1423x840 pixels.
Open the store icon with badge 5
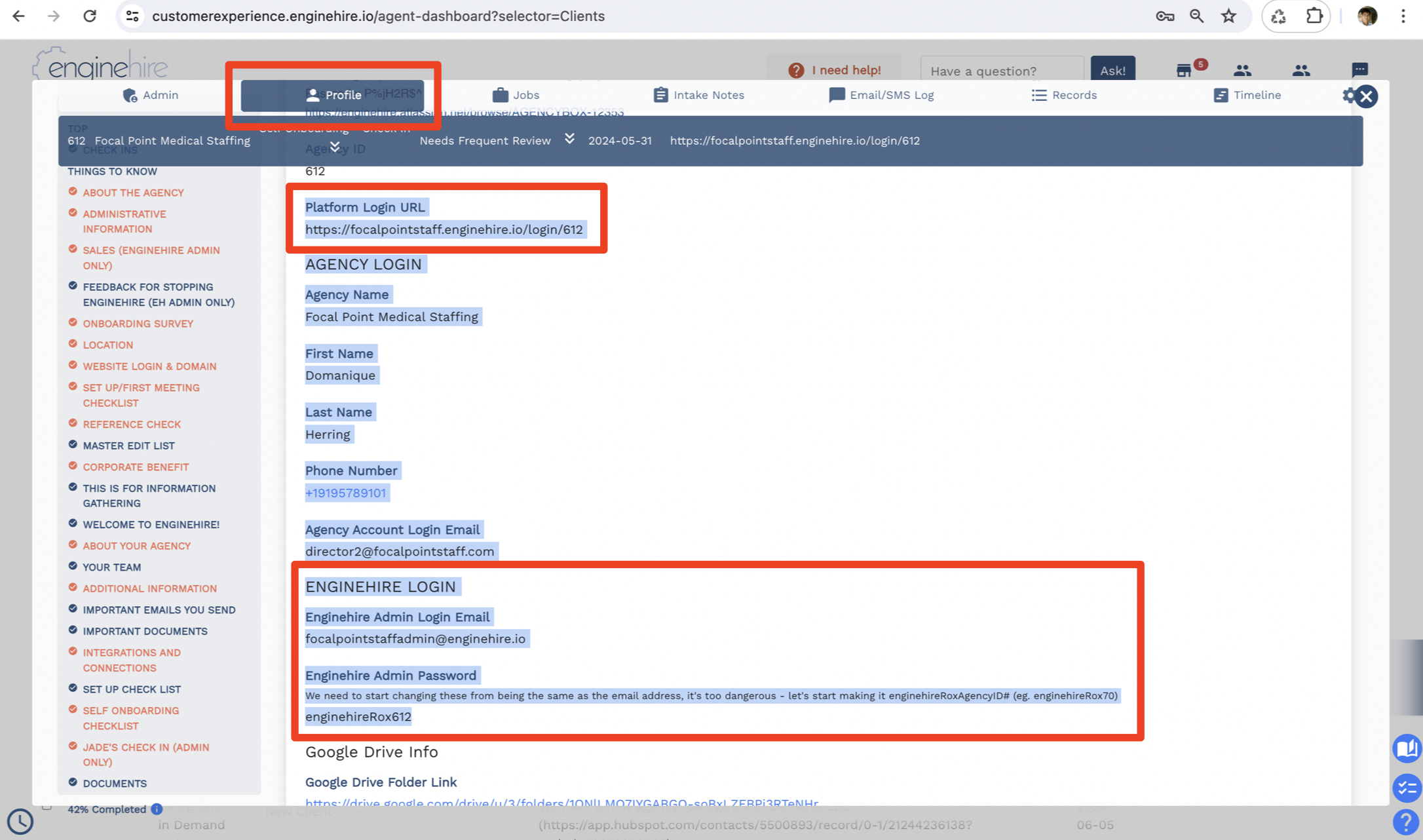[x=1183, y=70]
